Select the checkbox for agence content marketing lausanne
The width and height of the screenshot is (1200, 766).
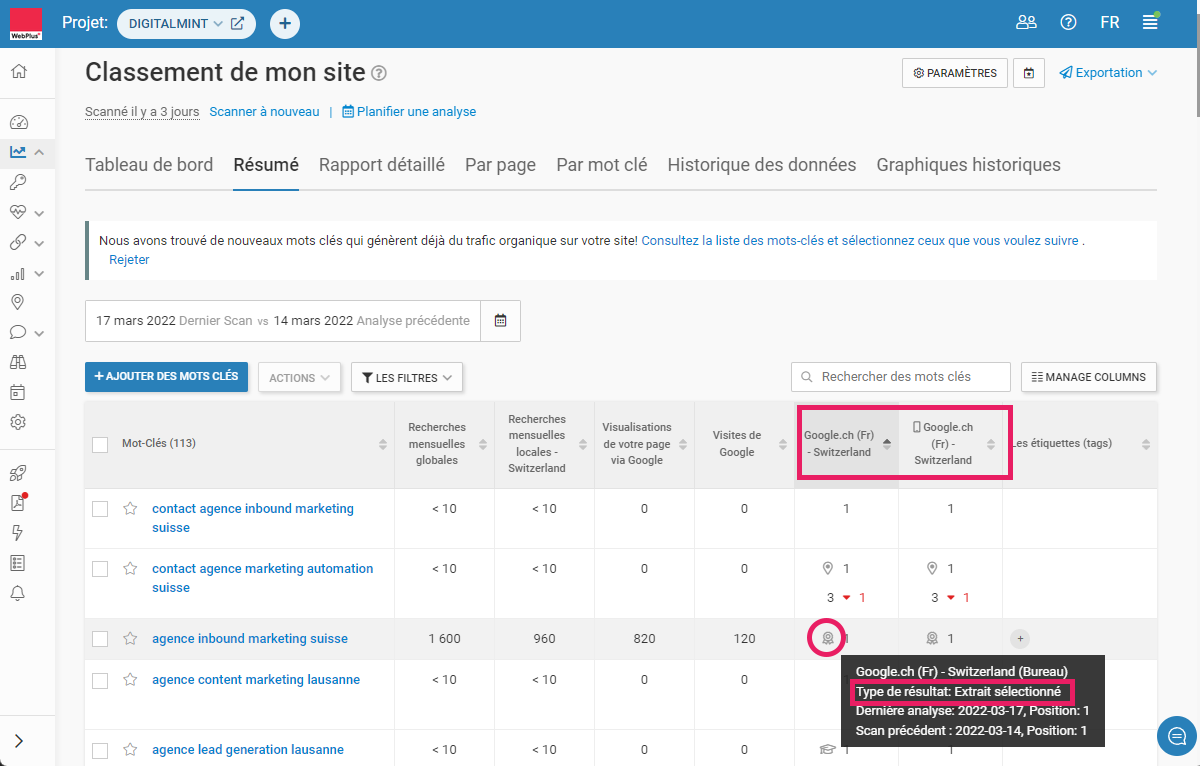pos(100,680)
